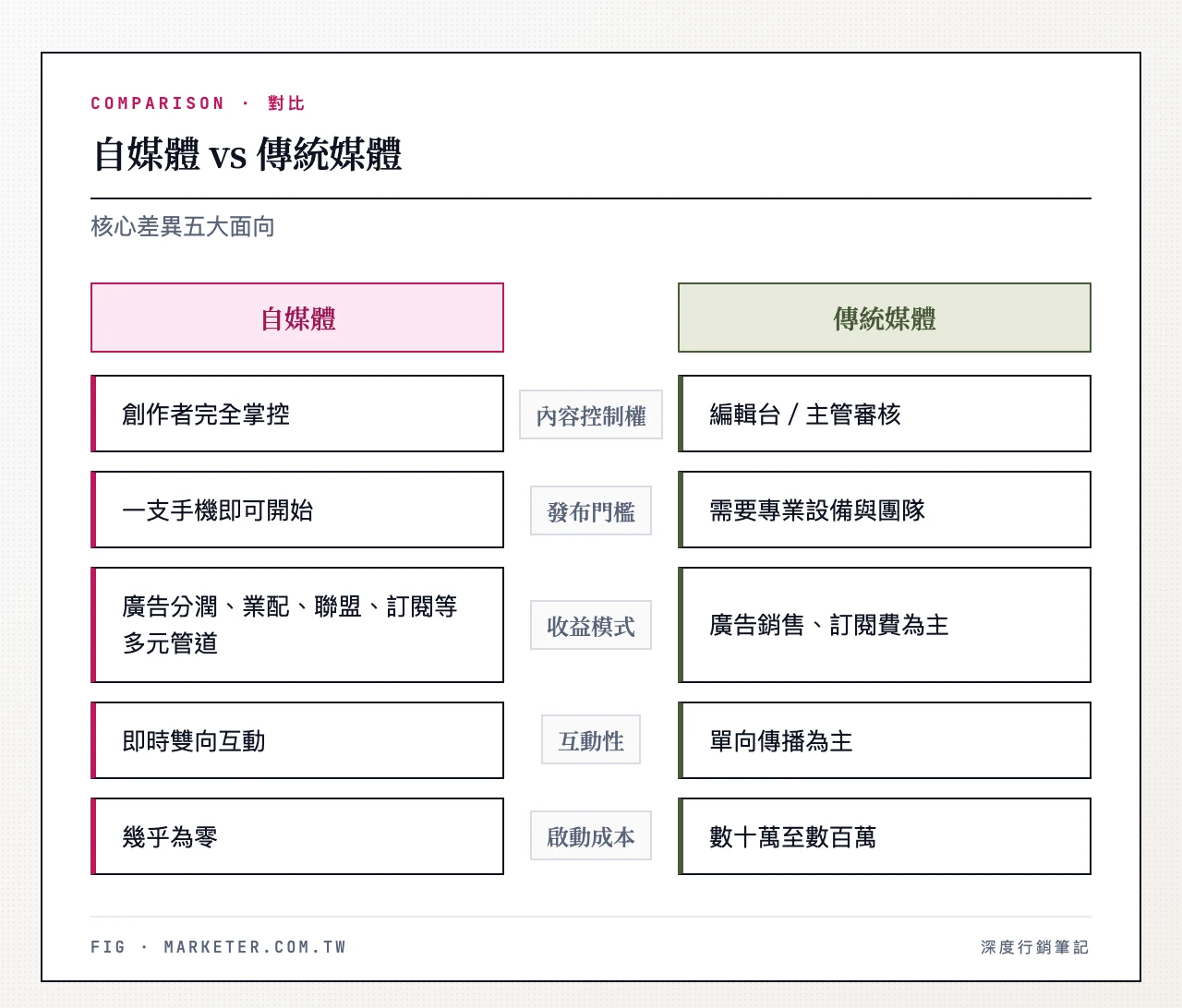Select the 單向傳播為主 cell
The image size is (1182, 1008).
[x=885, y=740]
